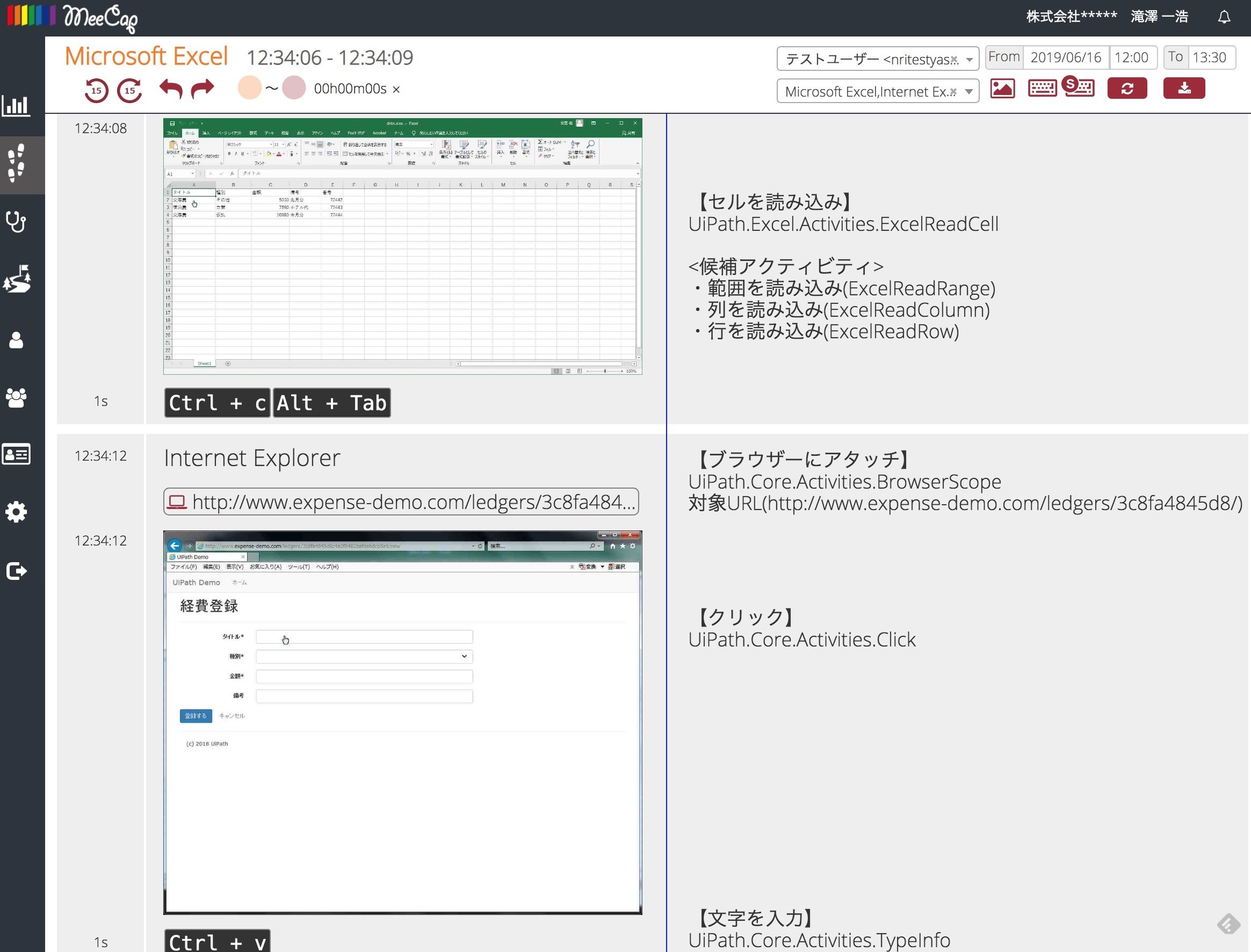1251x952 pixels.
Task: Click the Internet Explorer heading
Action: [x=252, y=458]
